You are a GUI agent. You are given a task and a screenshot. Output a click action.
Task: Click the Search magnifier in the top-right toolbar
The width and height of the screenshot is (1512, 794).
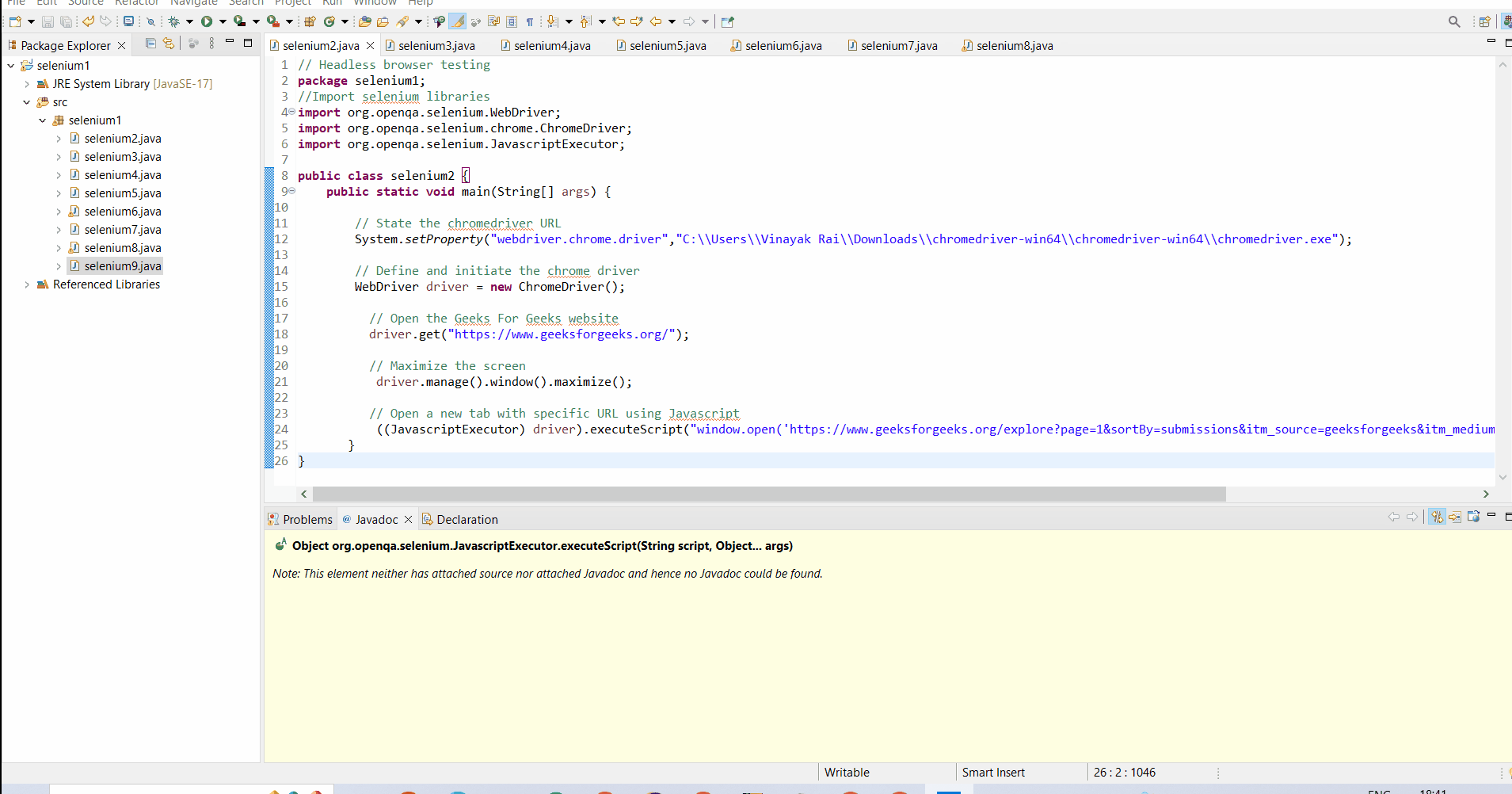click(1454, 21)
